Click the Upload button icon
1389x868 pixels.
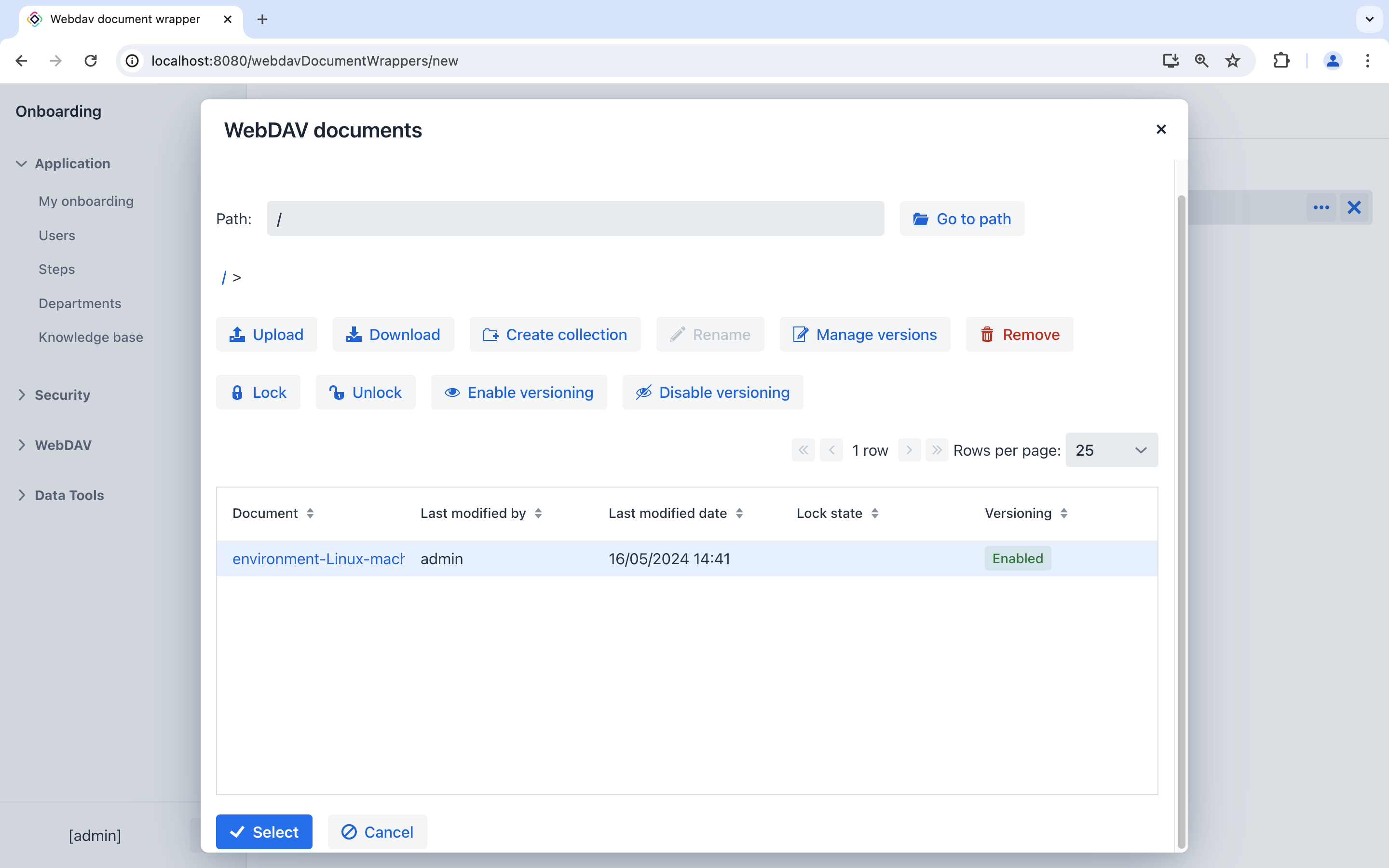[237, 334]
